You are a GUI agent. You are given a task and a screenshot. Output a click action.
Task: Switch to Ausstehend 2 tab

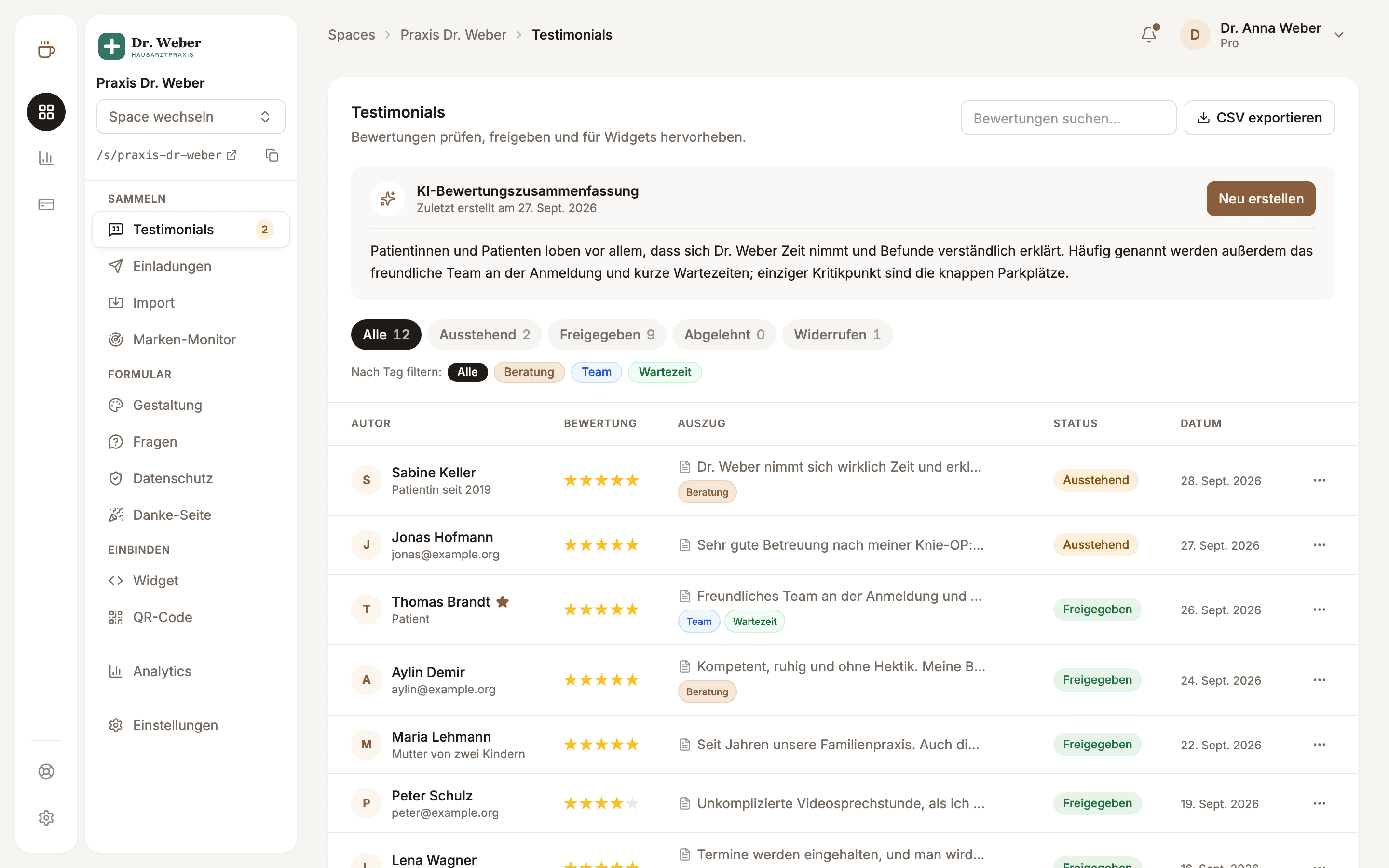point(484,335)
